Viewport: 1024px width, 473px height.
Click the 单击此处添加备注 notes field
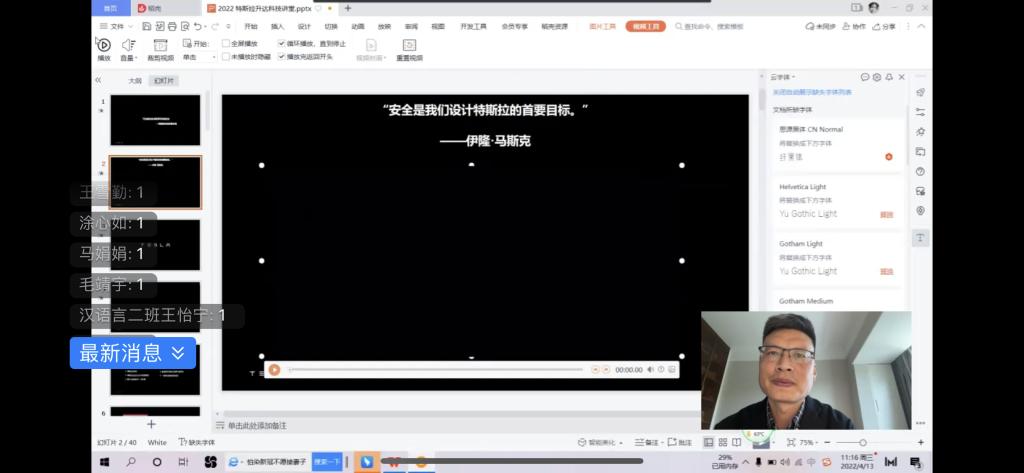coord(257,425)
